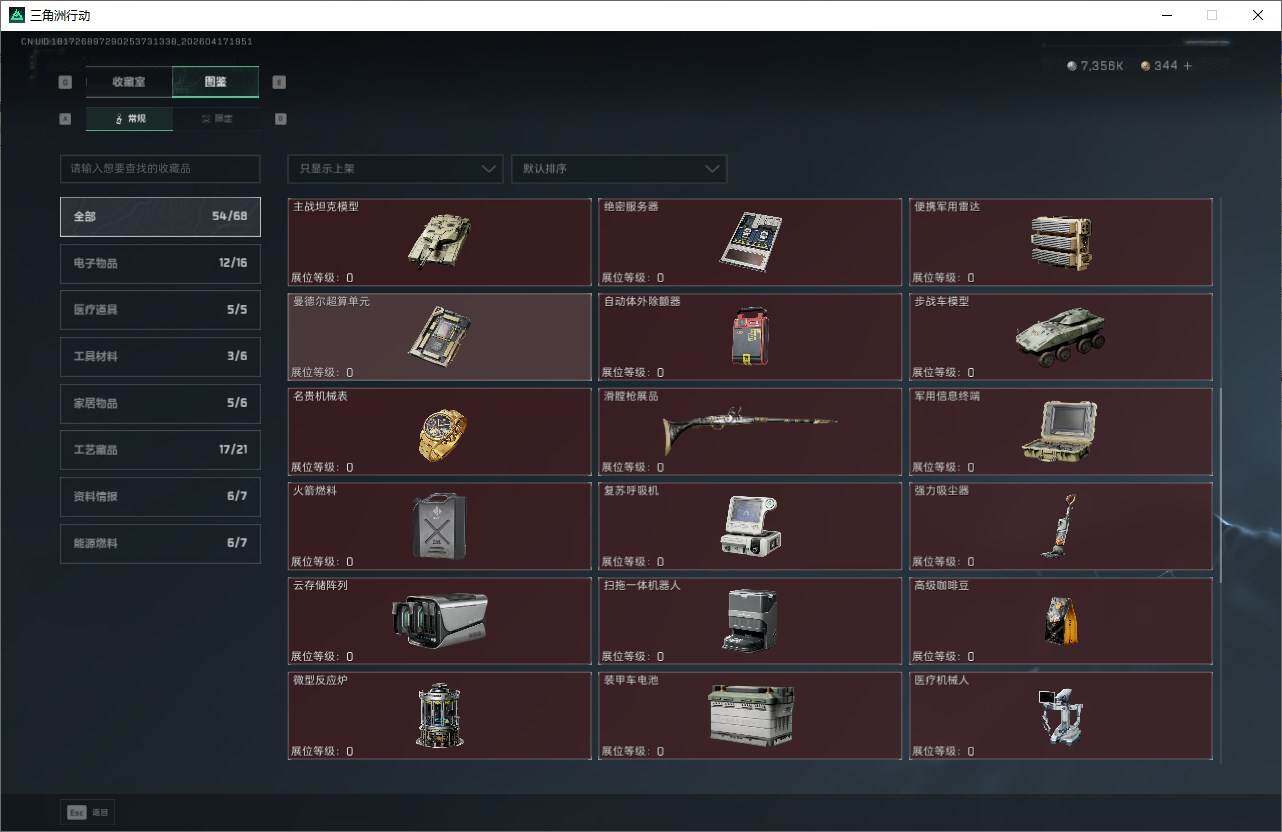1282x832 pixels.
Task: Click the plus icon beside 344 currency
Action: click(1188, 66)
